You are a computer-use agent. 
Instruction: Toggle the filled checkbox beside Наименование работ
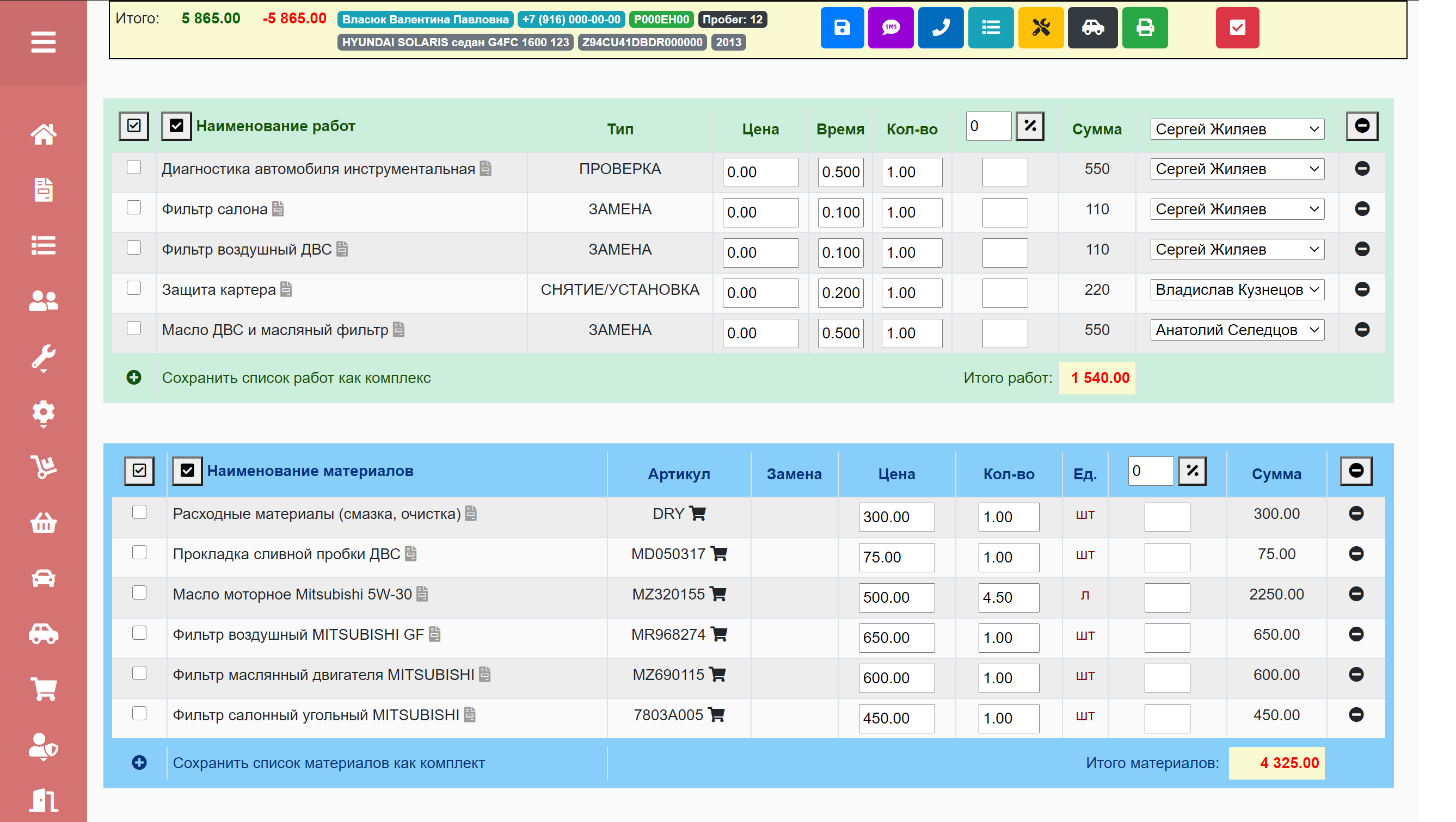pos(176,126)
